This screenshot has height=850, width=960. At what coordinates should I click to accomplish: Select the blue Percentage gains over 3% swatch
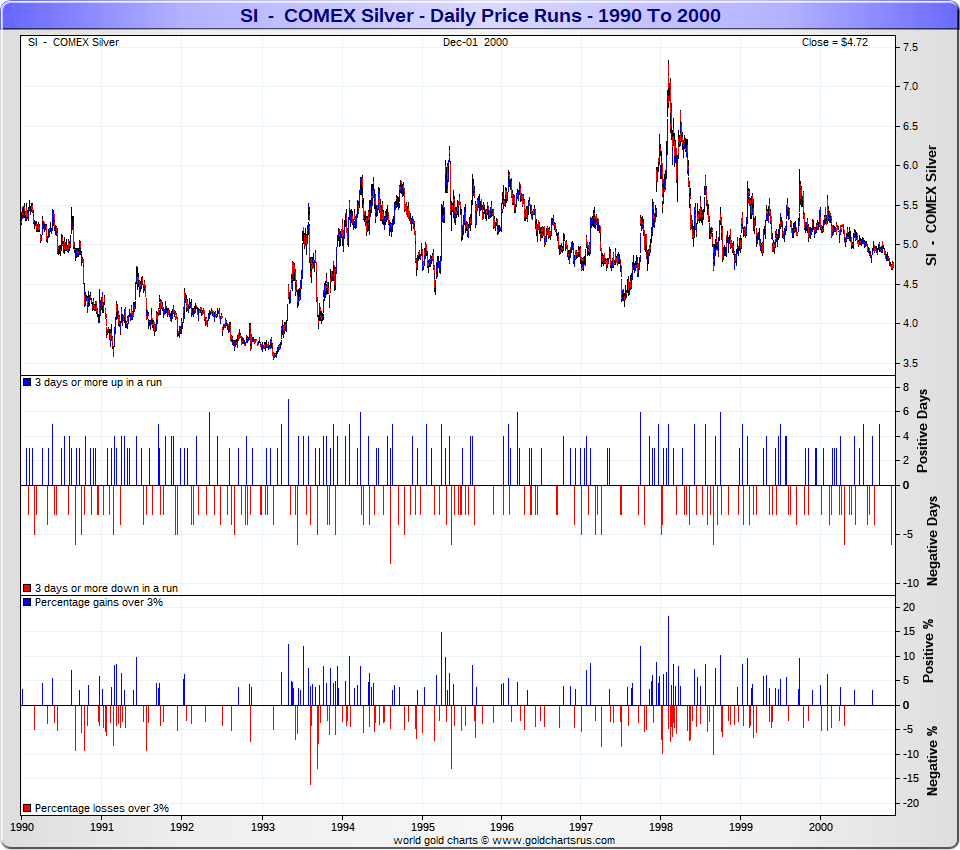click(27, 603)
